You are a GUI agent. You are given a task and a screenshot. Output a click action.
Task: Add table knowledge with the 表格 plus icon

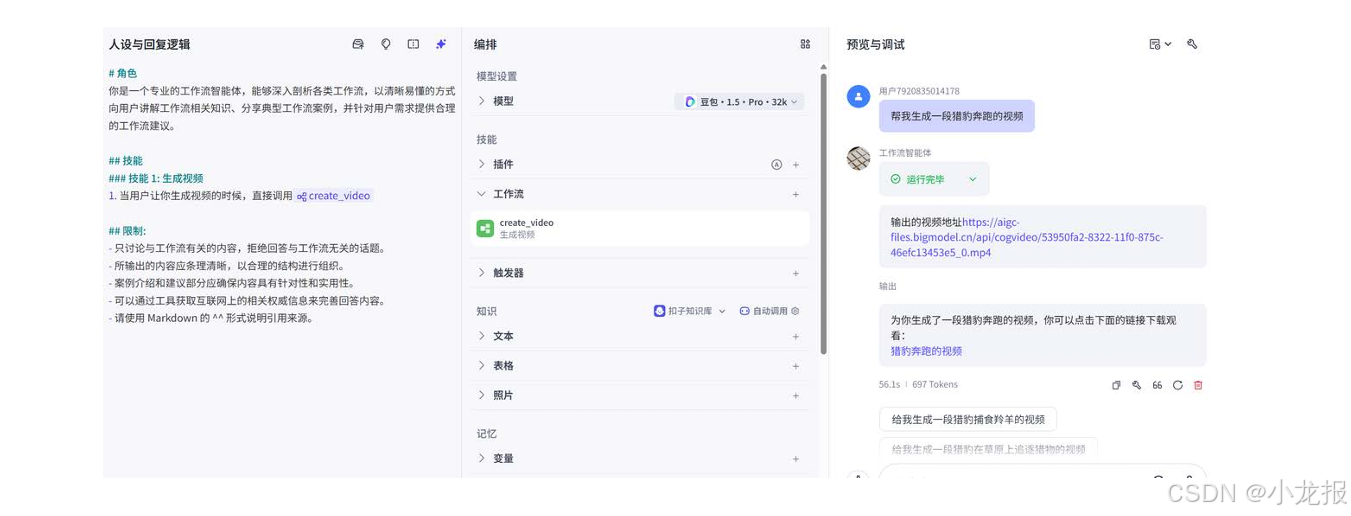pyautogui.click(x=796, y=366)
